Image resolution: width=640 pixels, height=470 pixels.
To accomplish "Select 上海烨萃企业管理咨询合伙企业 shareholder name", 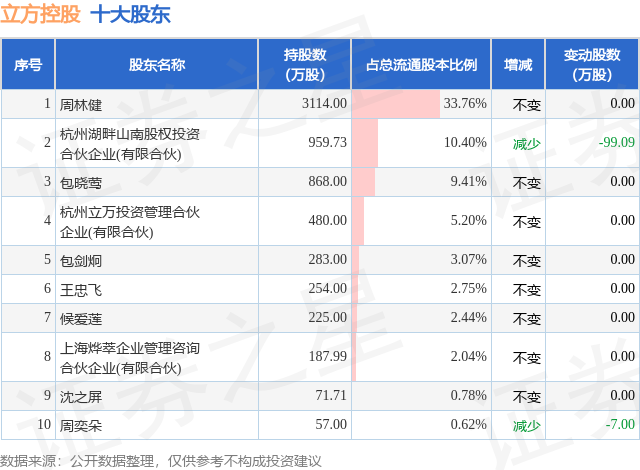I will (130, 357).
